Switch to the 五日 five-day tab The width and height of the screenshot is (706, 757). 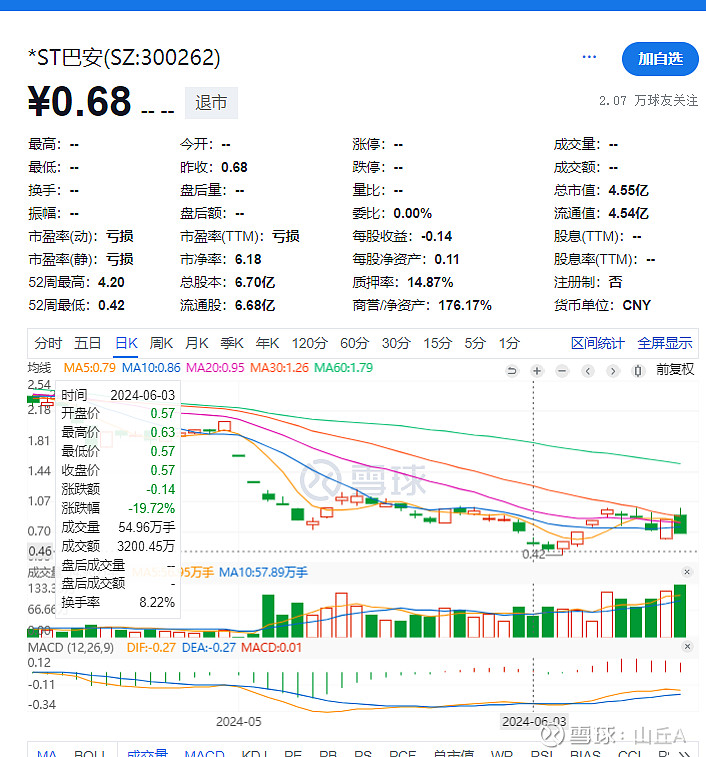point(87,343)
